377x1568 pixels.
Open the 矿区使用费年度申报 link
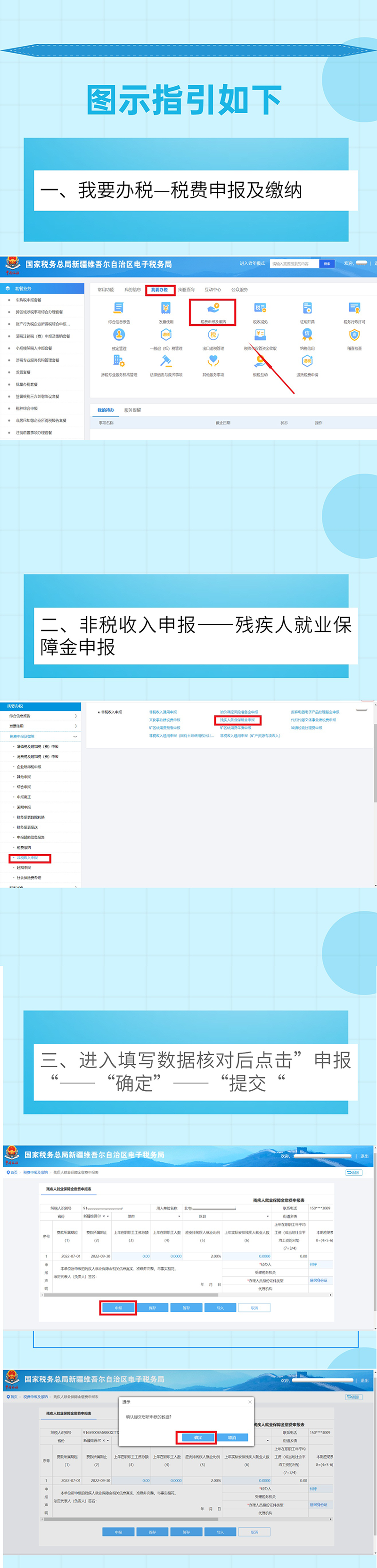point(236,728)
